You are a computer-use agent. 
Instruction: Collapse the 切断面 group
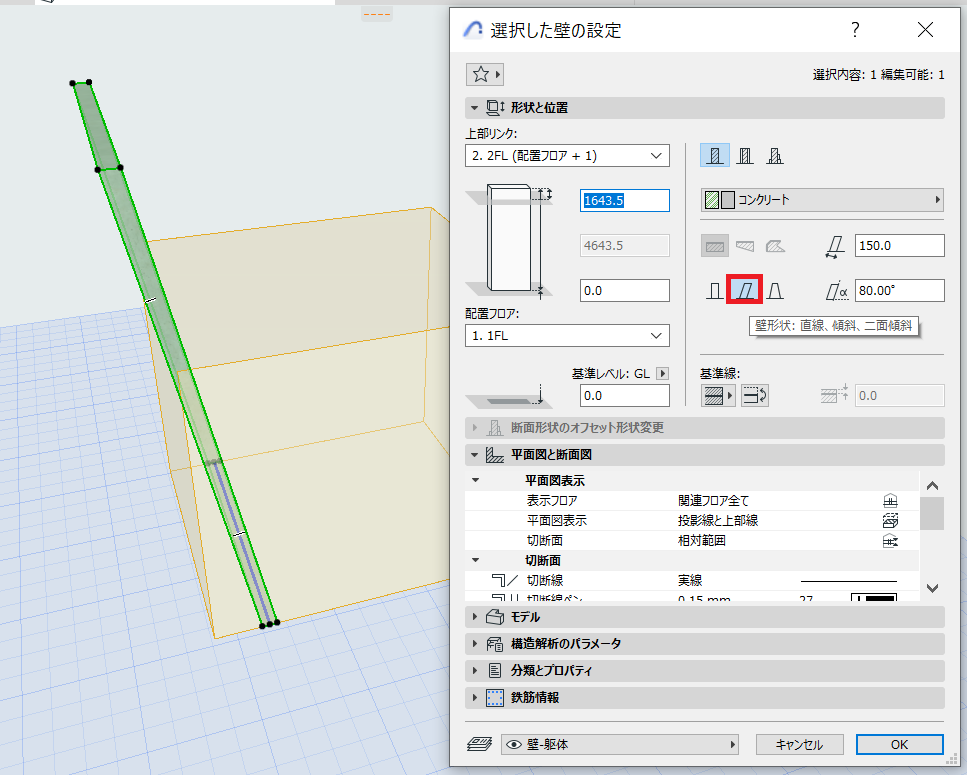[475, 560]
